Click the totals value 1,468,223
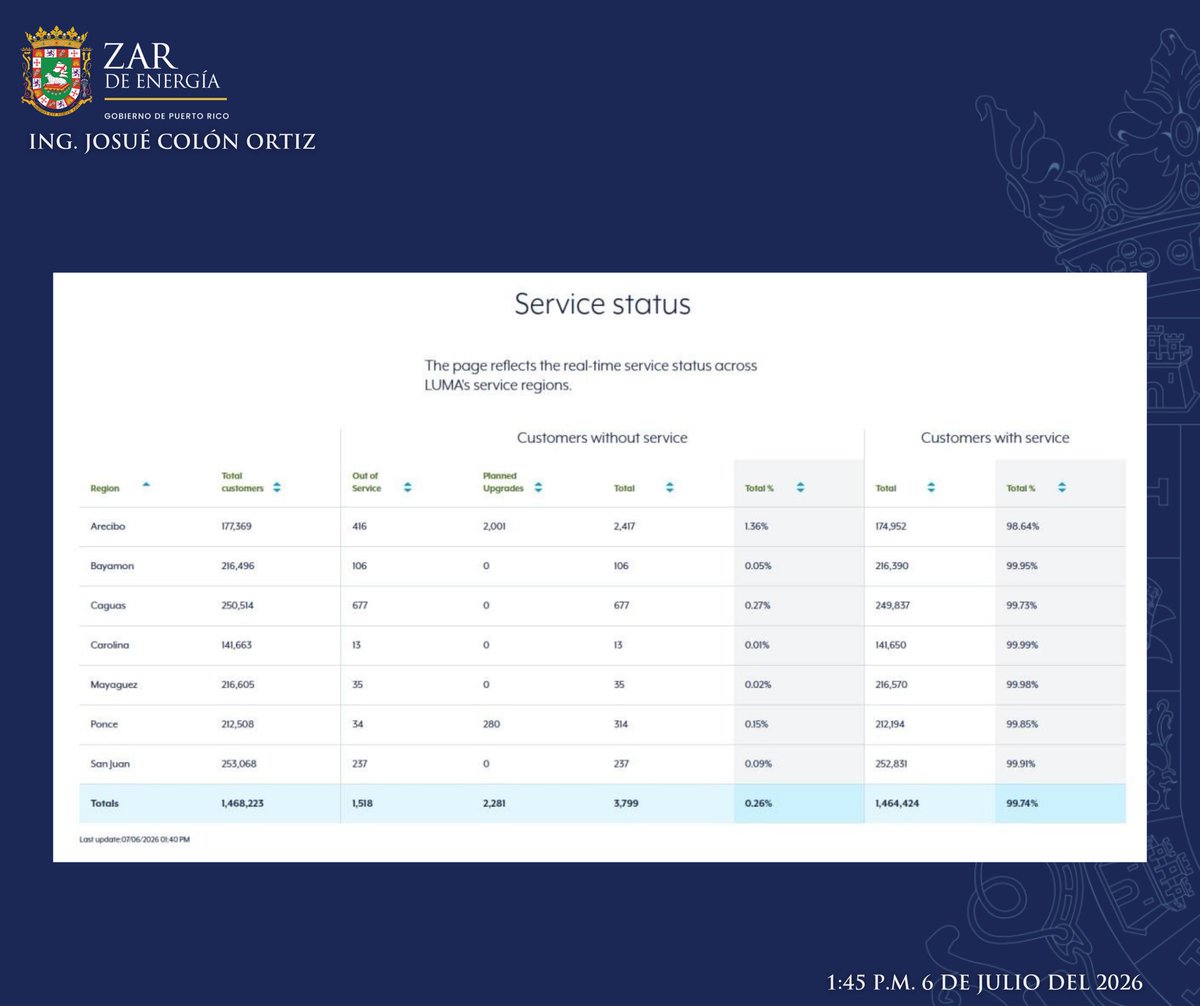Viewport: 1200px width, 1006px height. point(242,803)
